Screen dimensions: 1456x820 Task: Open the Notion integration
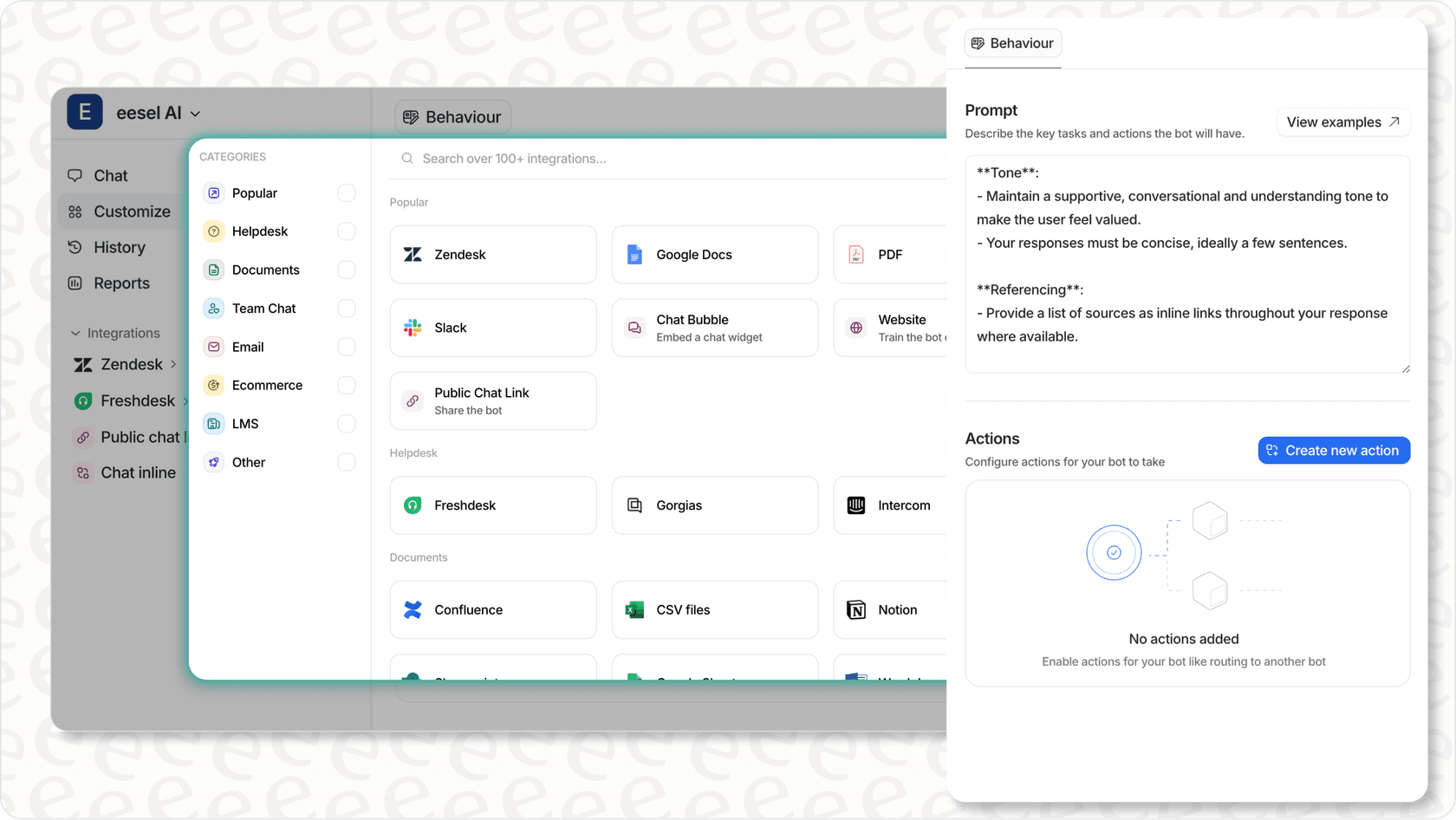(897, 609)
